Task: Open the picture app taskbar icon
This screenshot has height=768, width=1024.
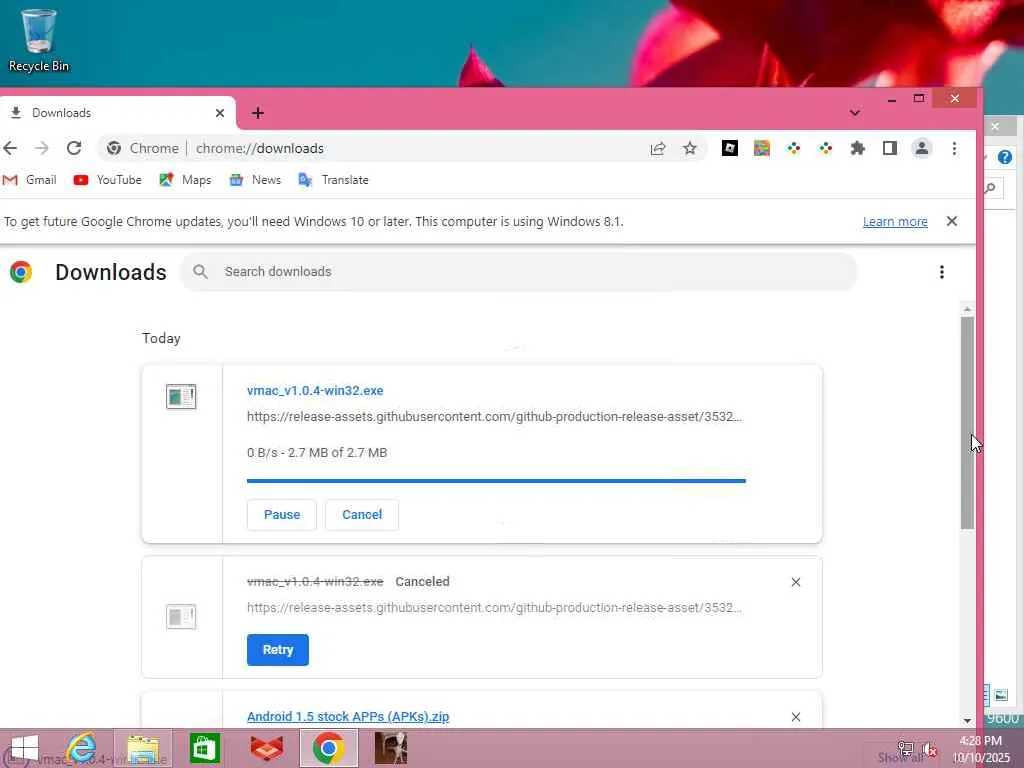Action: [391, 748]
